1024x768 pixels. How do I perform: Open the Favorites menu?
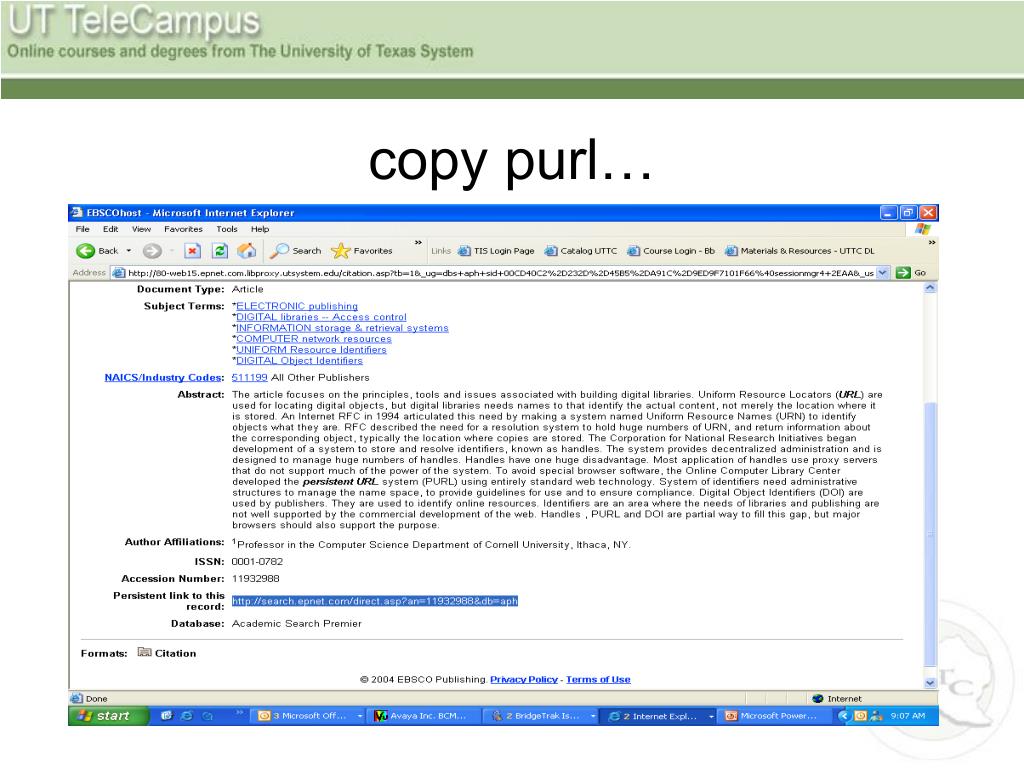[184, 229]
